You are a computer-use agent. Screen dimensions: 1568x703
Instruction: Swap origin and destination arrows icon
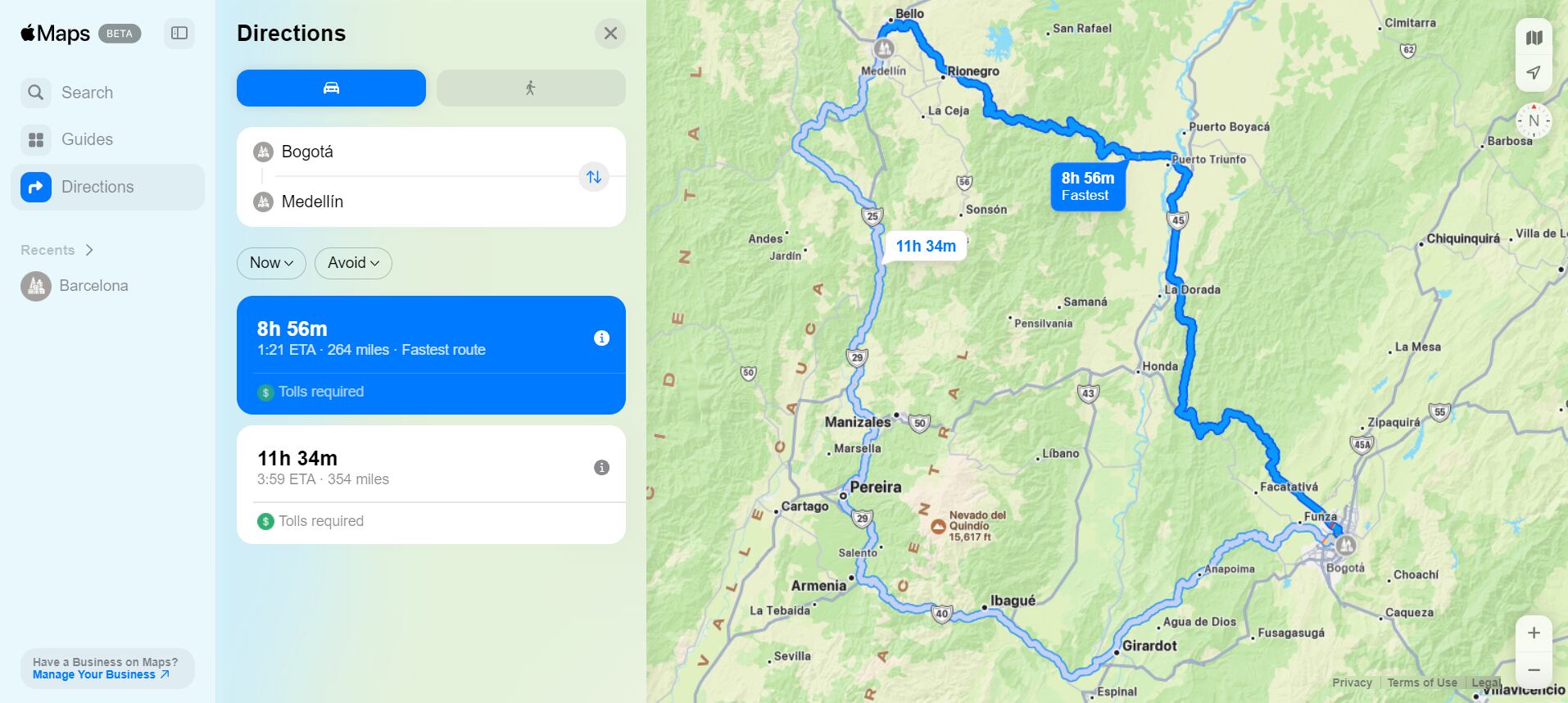pyautogui.click(x=594, y=177)
